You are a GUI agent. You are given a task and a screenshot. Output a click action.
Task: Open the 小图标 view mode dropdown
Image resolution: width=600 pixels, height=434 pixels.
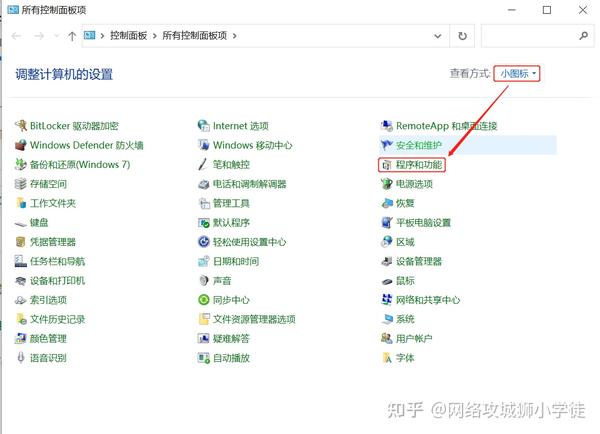coord(517,73)
